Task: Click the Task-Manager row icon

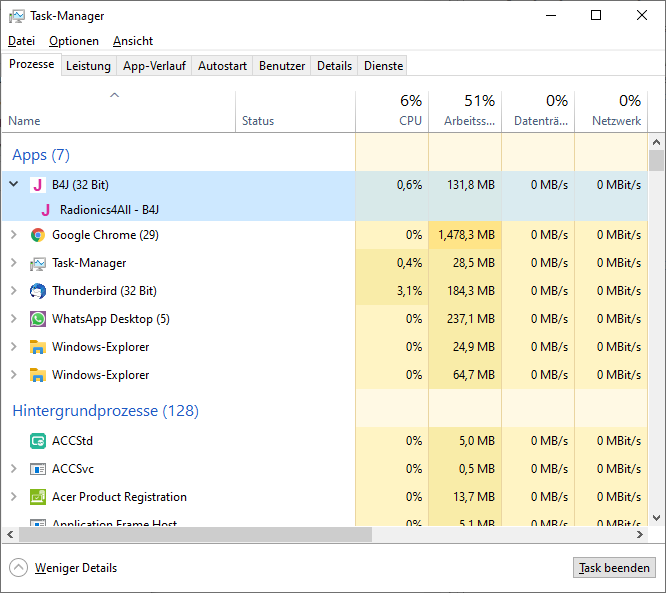Action: (x=38, y=263)
